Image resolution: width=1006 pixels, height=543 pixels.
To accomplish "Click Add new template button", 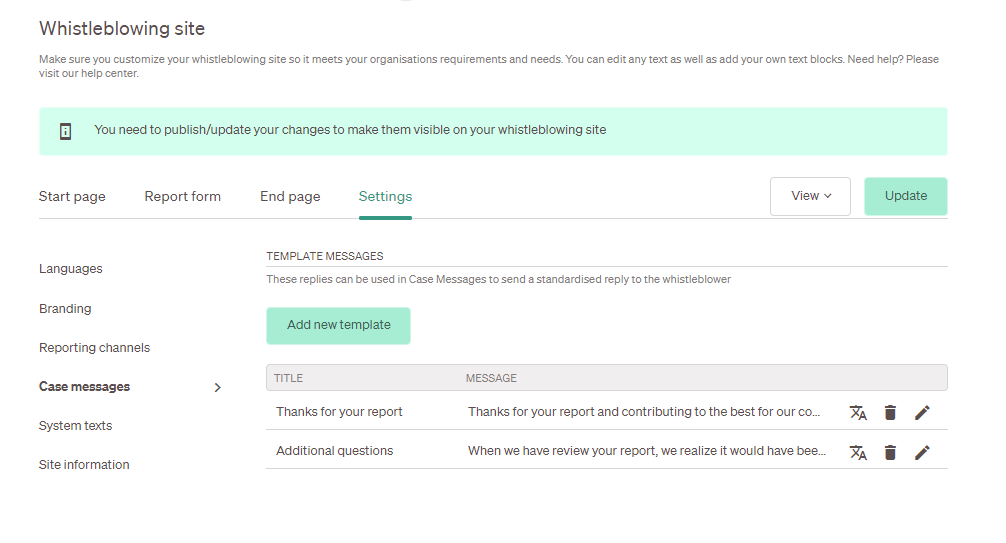I will [x=338, y=325].
